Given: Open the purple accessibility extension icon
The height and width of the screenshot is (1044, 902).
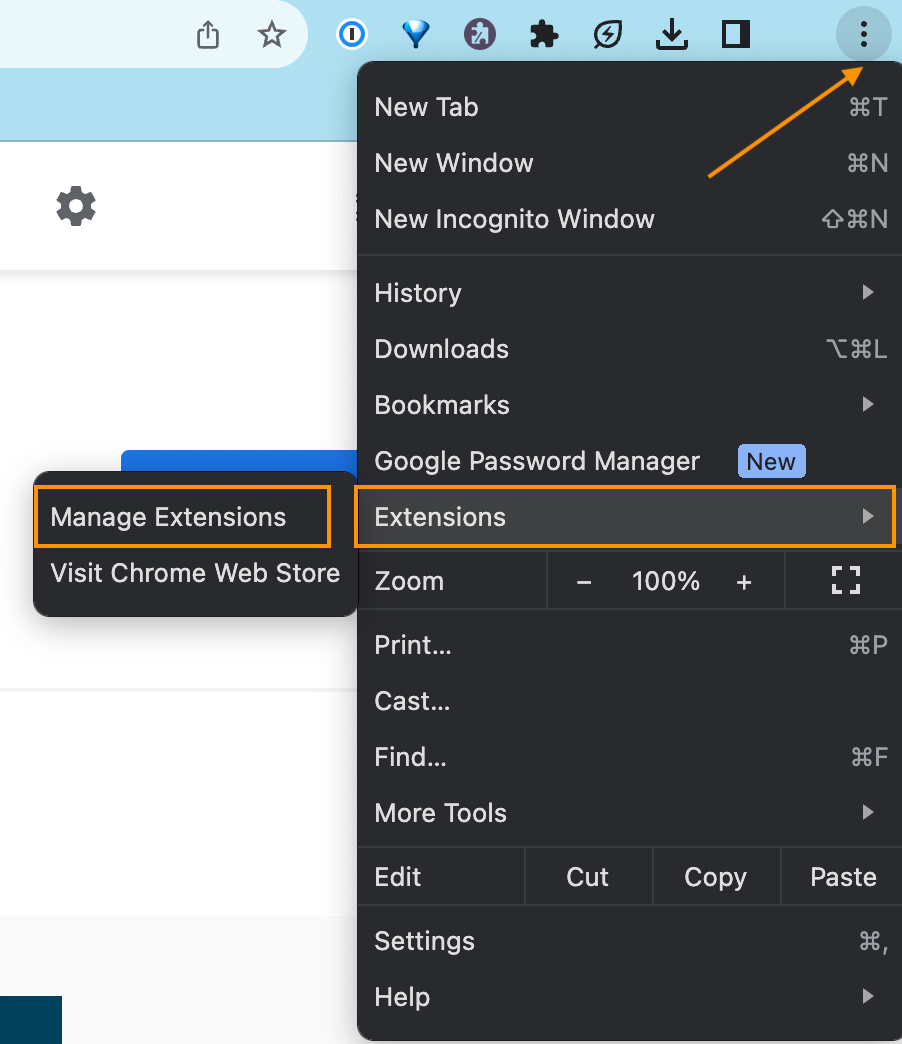Looking at the screenshot, I should point(479,34).
